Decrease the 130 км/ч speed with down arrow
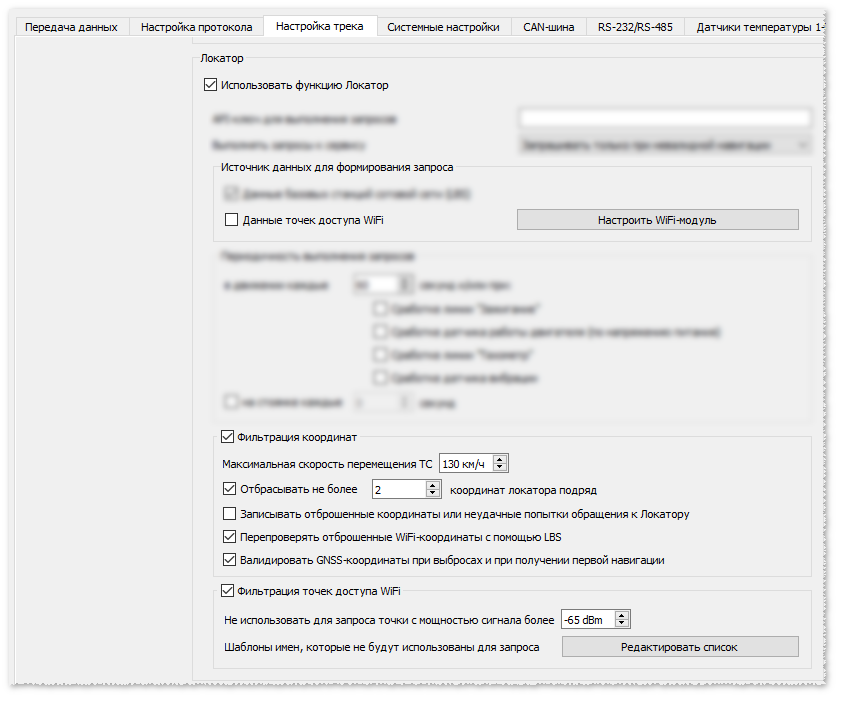Screen dimensions: 842x701 point(500,467)
